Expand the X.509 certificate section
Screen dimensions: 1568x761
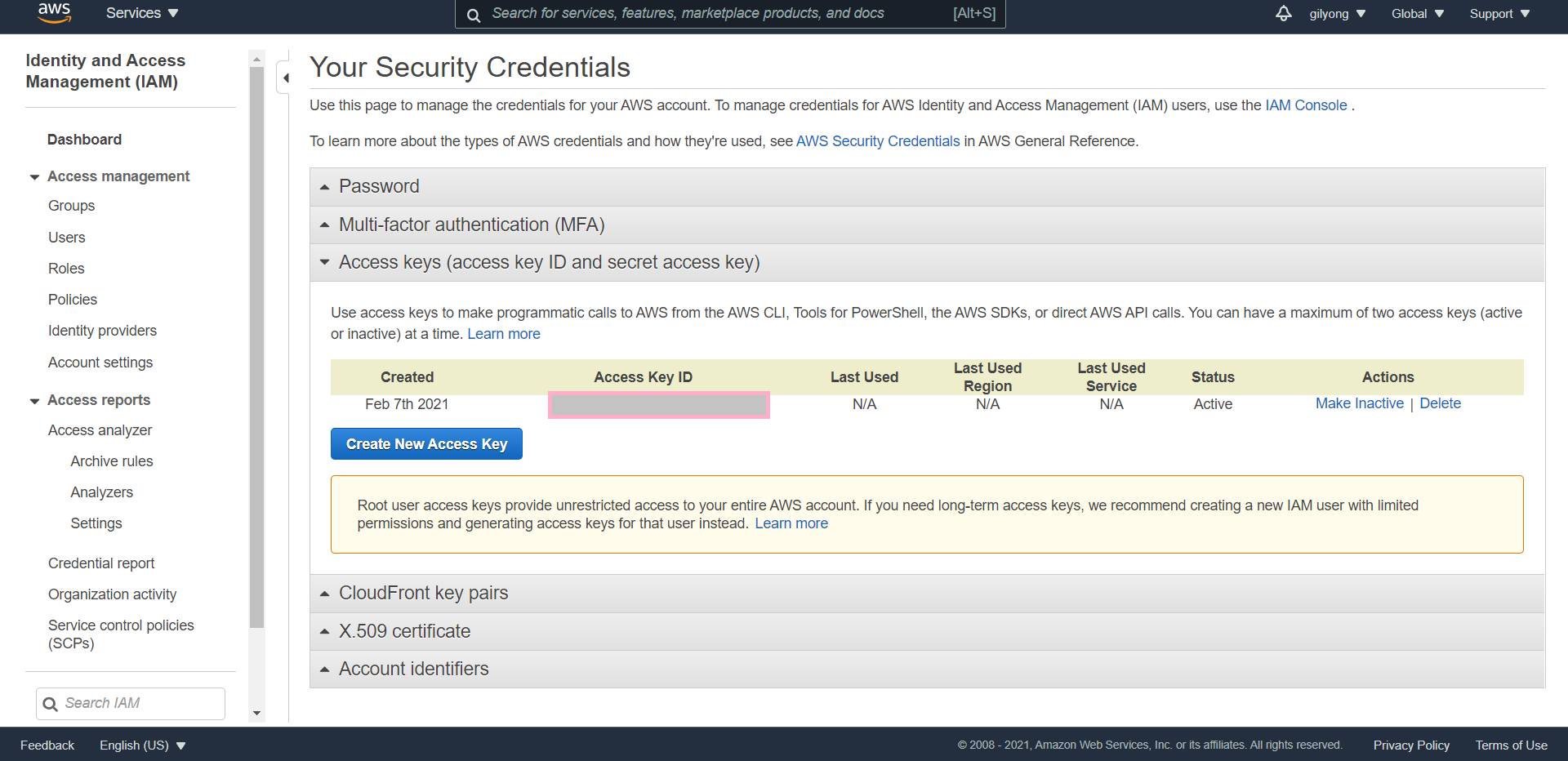(927, 631)
